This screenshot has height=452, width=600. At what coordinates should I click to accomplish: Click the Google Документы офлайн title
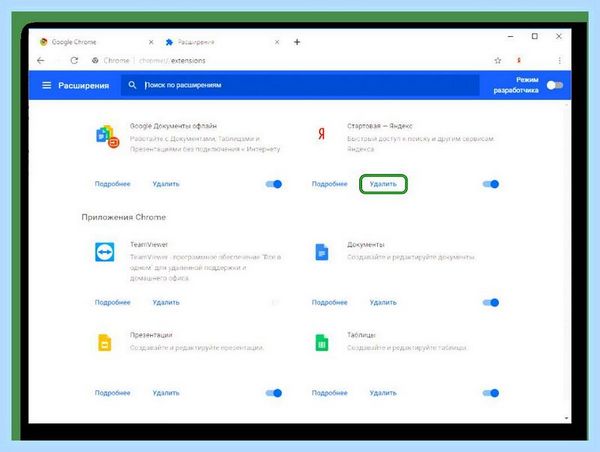tap(173, 126)
